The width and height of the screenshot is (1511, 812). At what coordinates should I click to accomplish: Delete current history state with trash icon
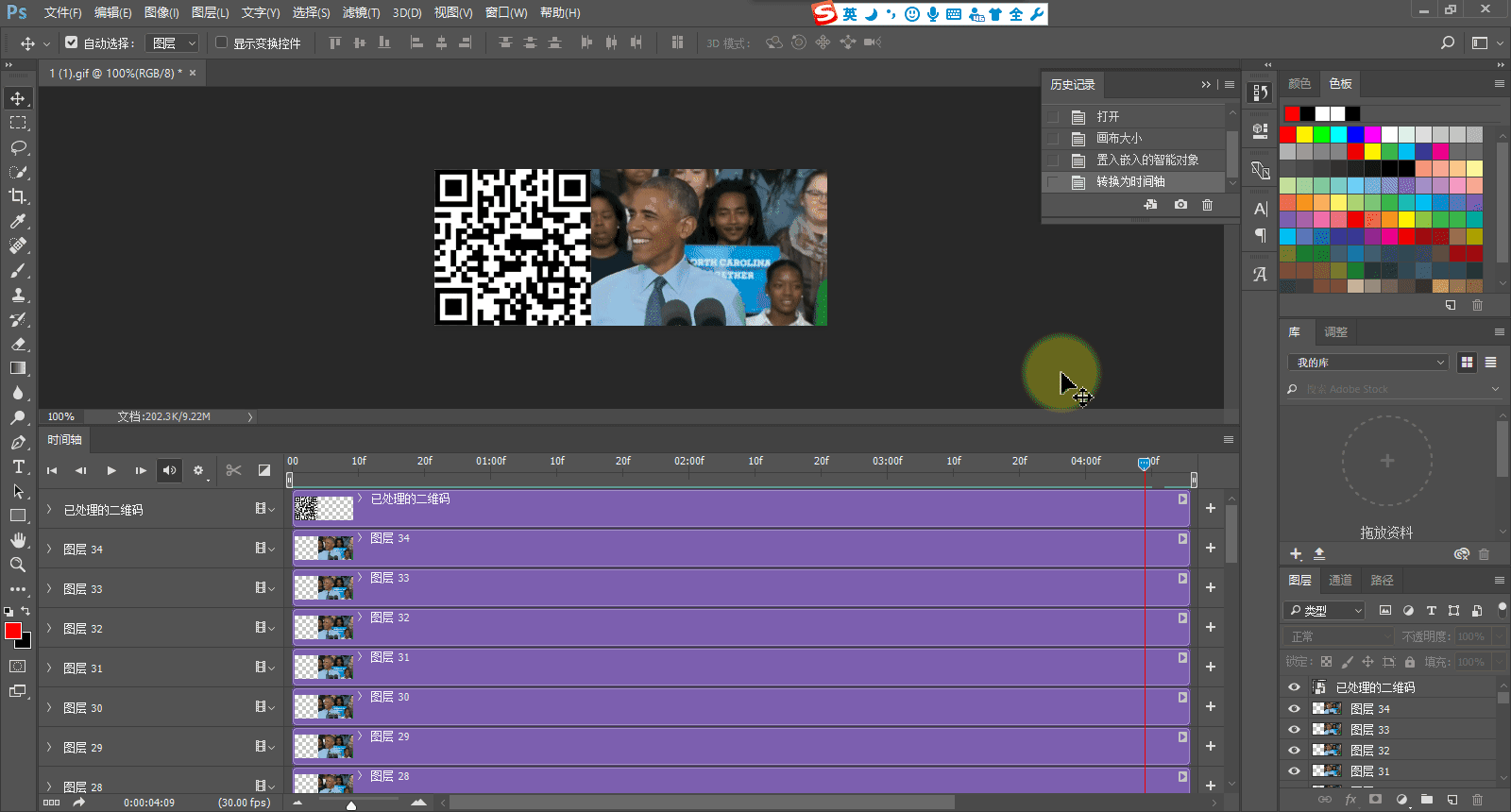point(1207,205)
